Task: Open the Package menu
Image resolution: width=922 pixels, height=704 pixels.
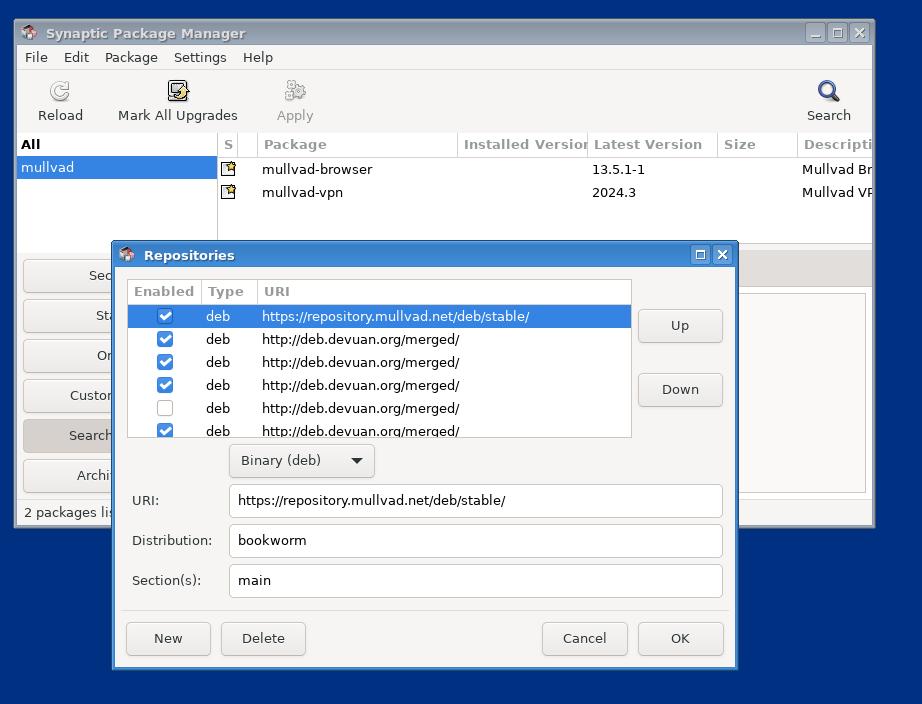Action: click(131, 57)
